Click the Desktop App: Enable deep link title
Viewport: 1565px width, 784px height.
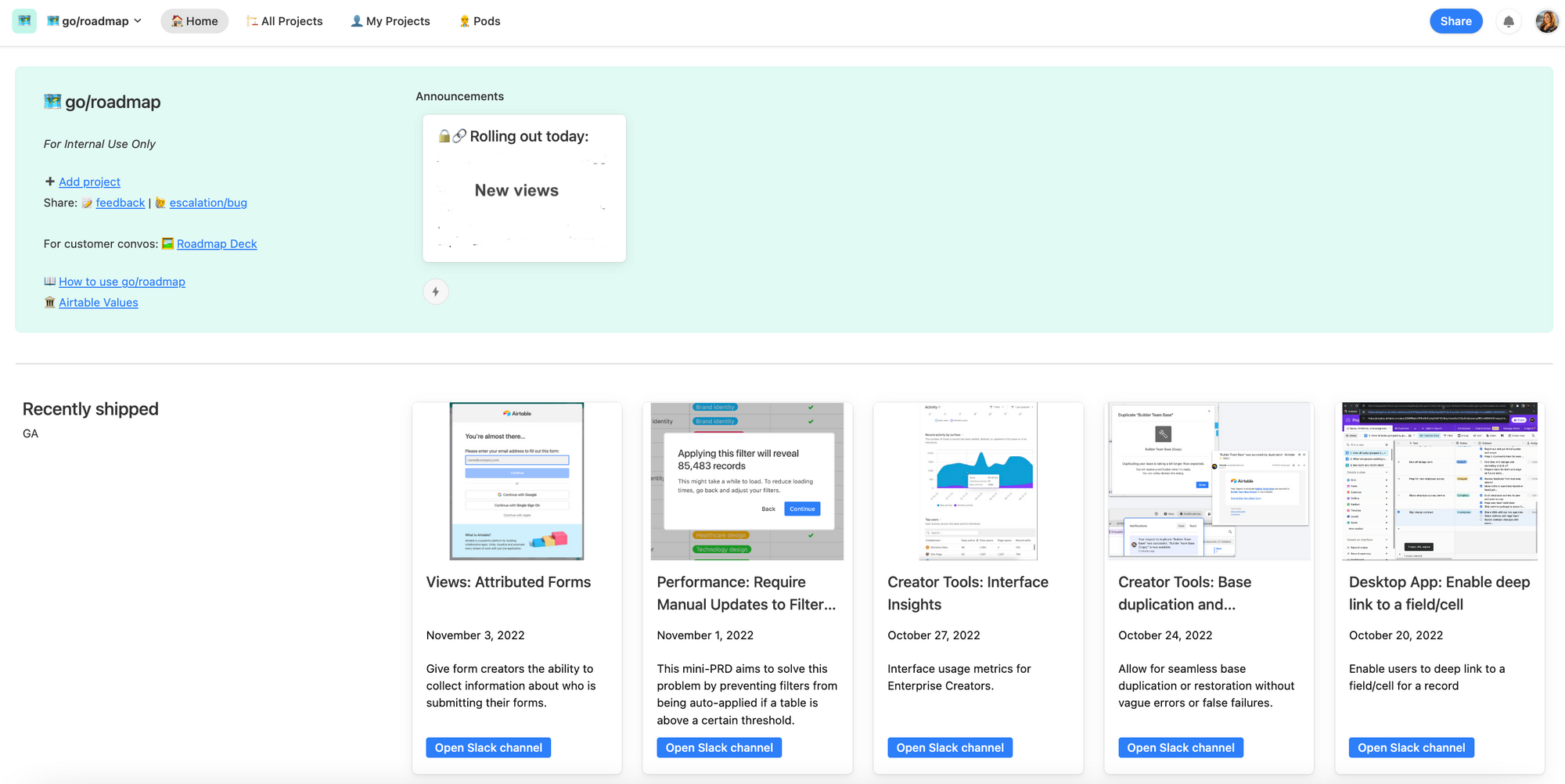[x=1440, y=593]
